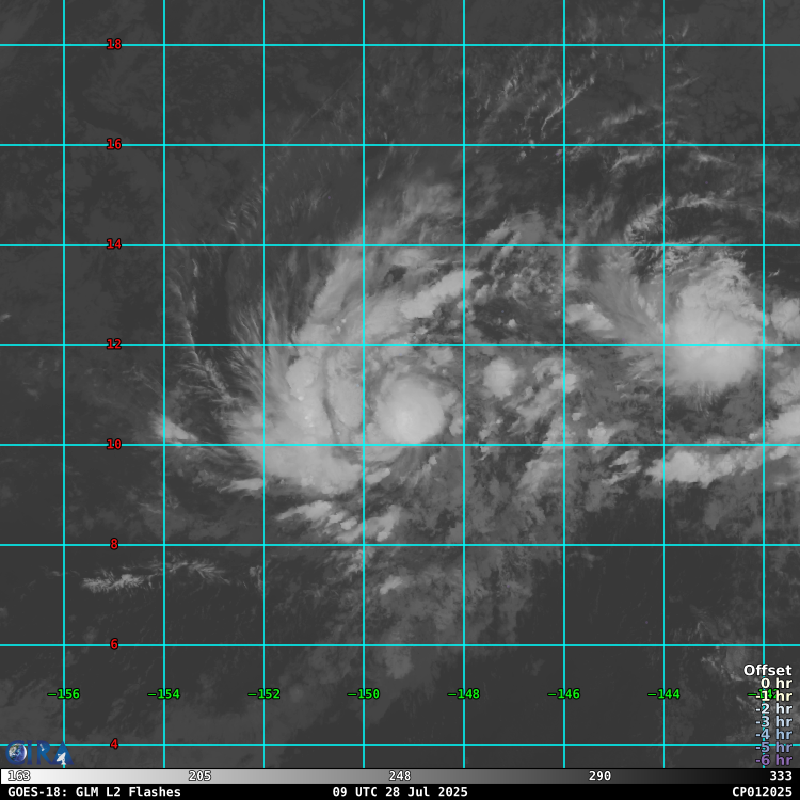Click the tropical cyclone center near 11N 149W
This screenshot has width=800, height=800.
408,415
